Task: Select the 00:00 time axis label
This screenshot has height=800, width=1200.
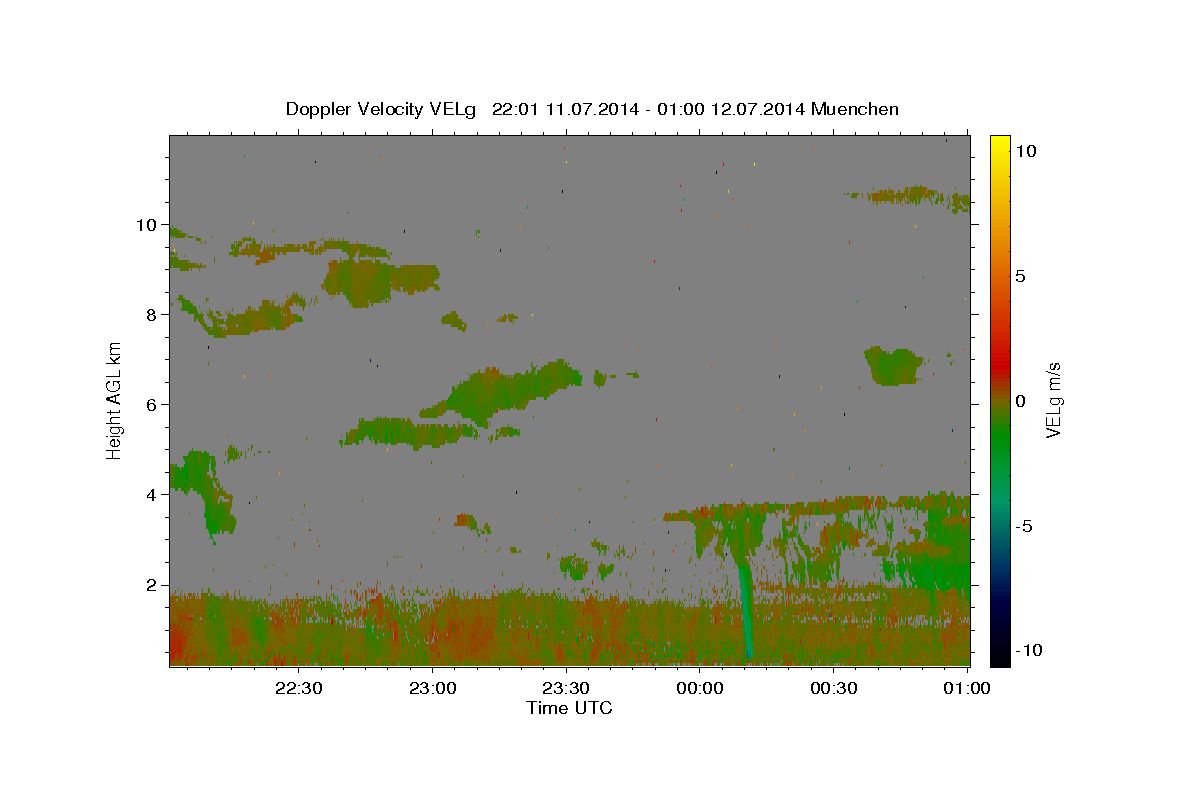Action: point(700,688)
